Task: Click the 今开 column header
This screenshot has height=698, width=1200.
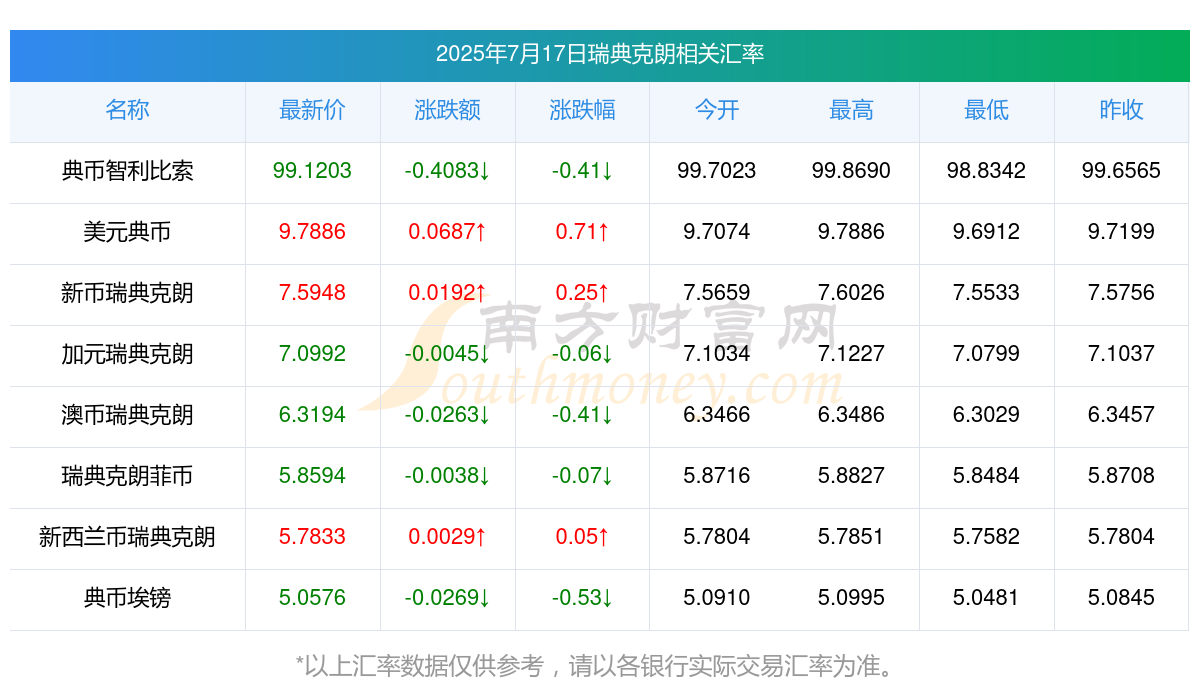Action: coord(717,110)
